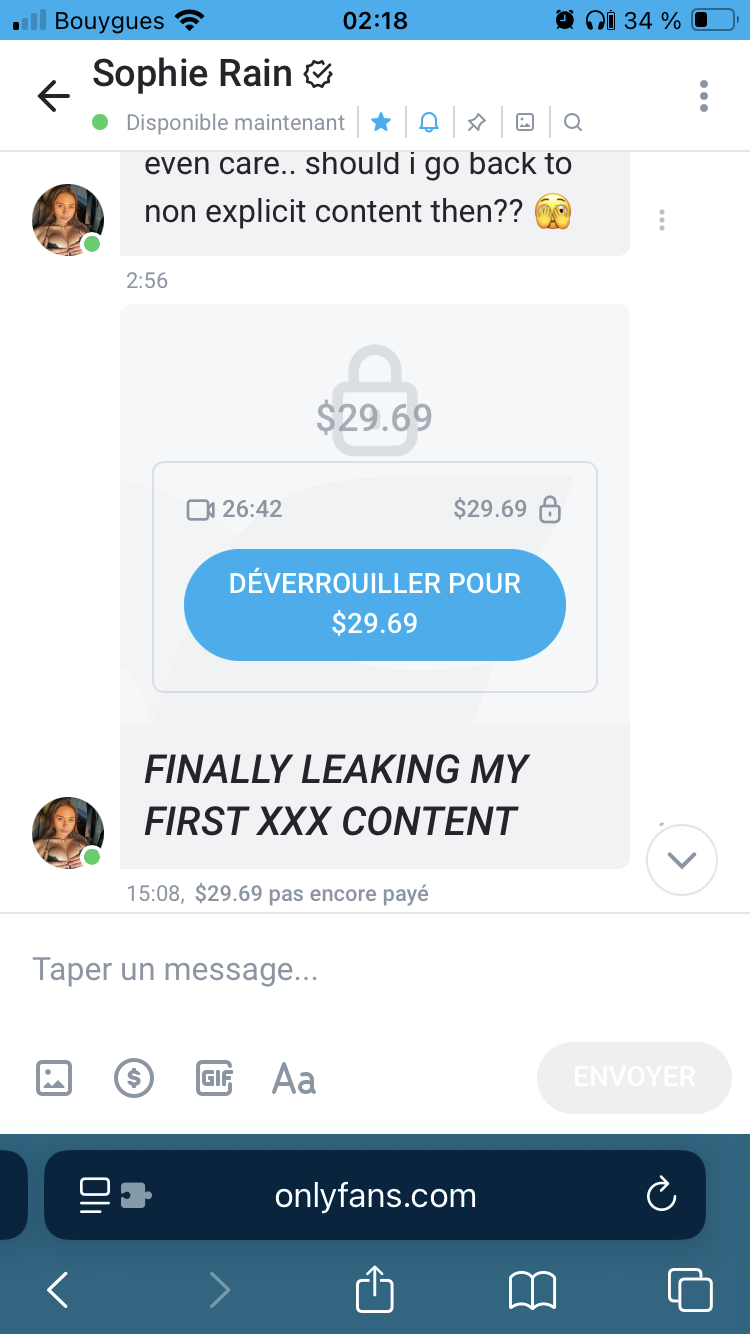Toggle the notification bell icon
This screenshot has width=750, height=1334.
[x=429, y=122]
